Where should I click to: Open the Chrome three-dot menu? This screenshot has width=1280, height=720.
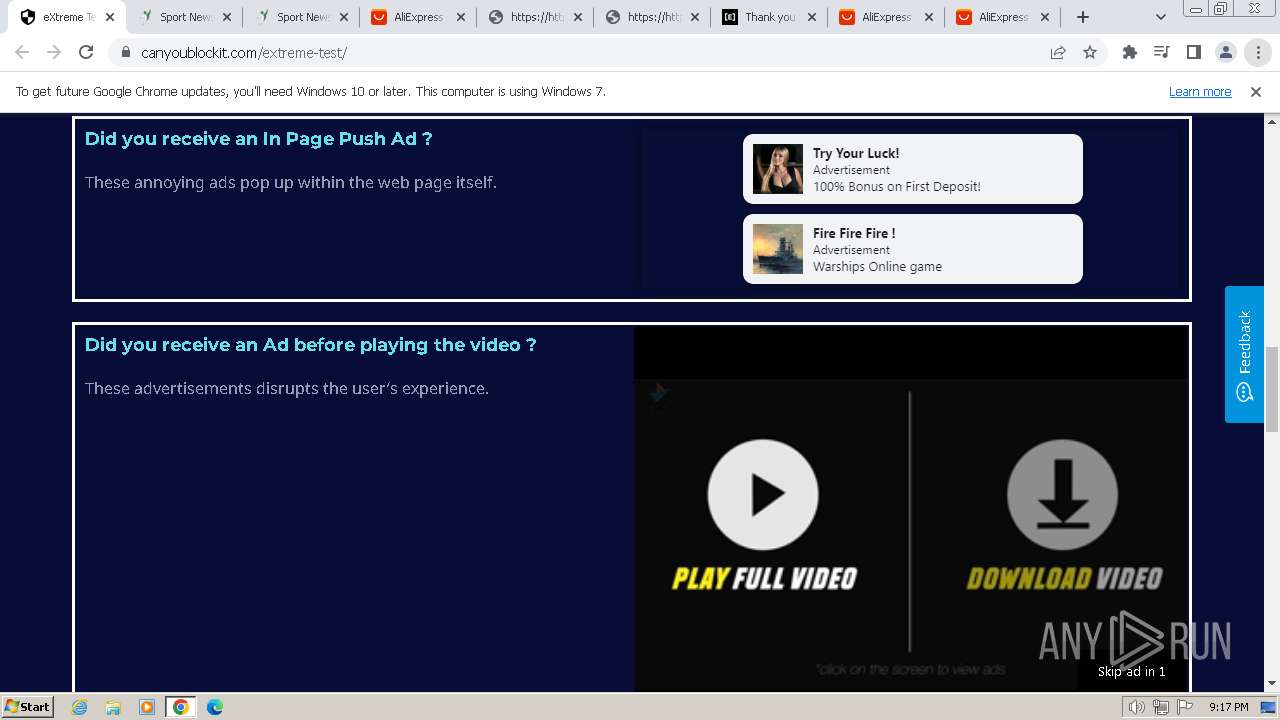coord(1258,52)
